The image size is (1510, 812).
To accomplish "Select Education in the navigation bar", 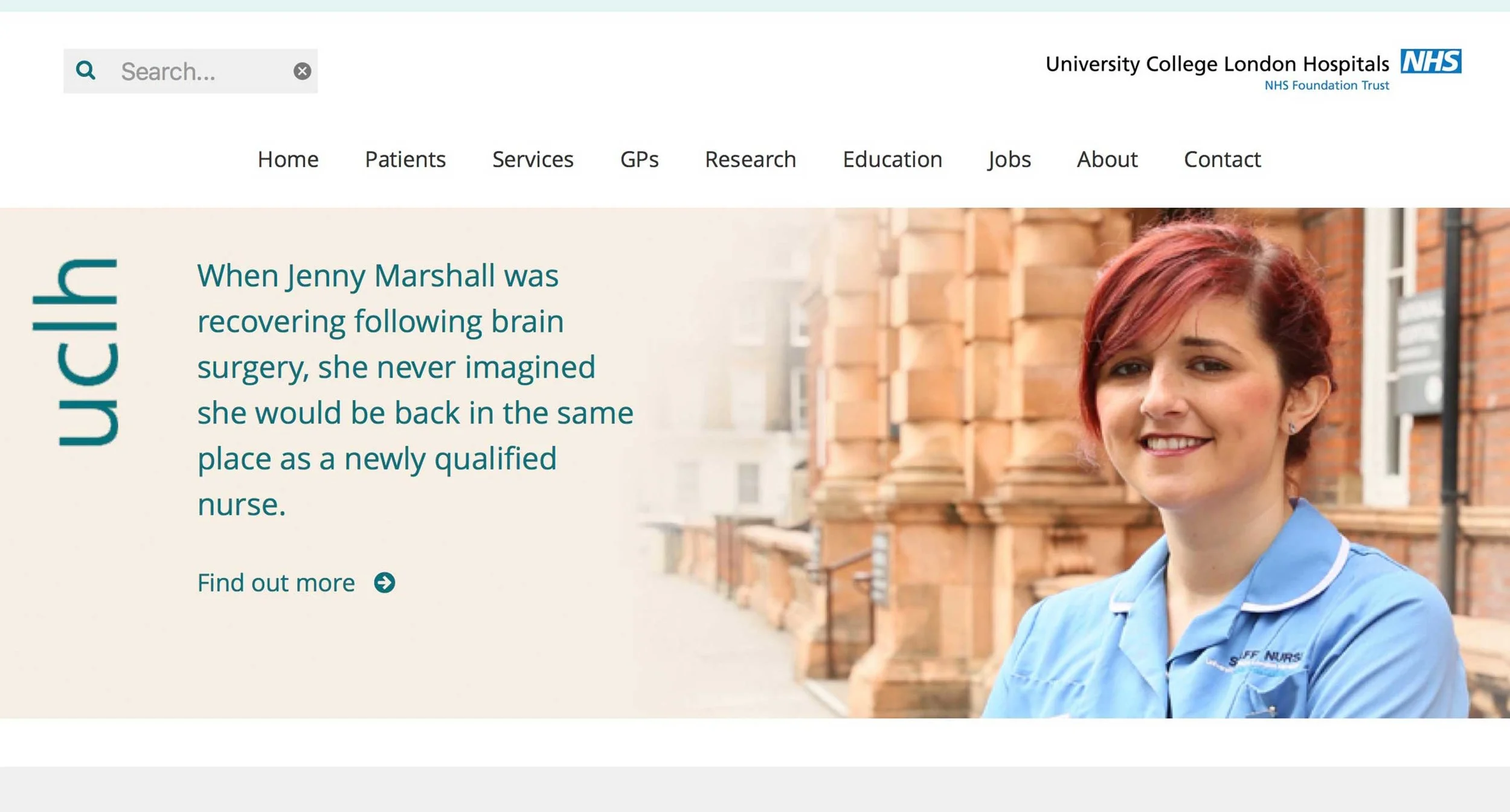I will coord(892,159).
